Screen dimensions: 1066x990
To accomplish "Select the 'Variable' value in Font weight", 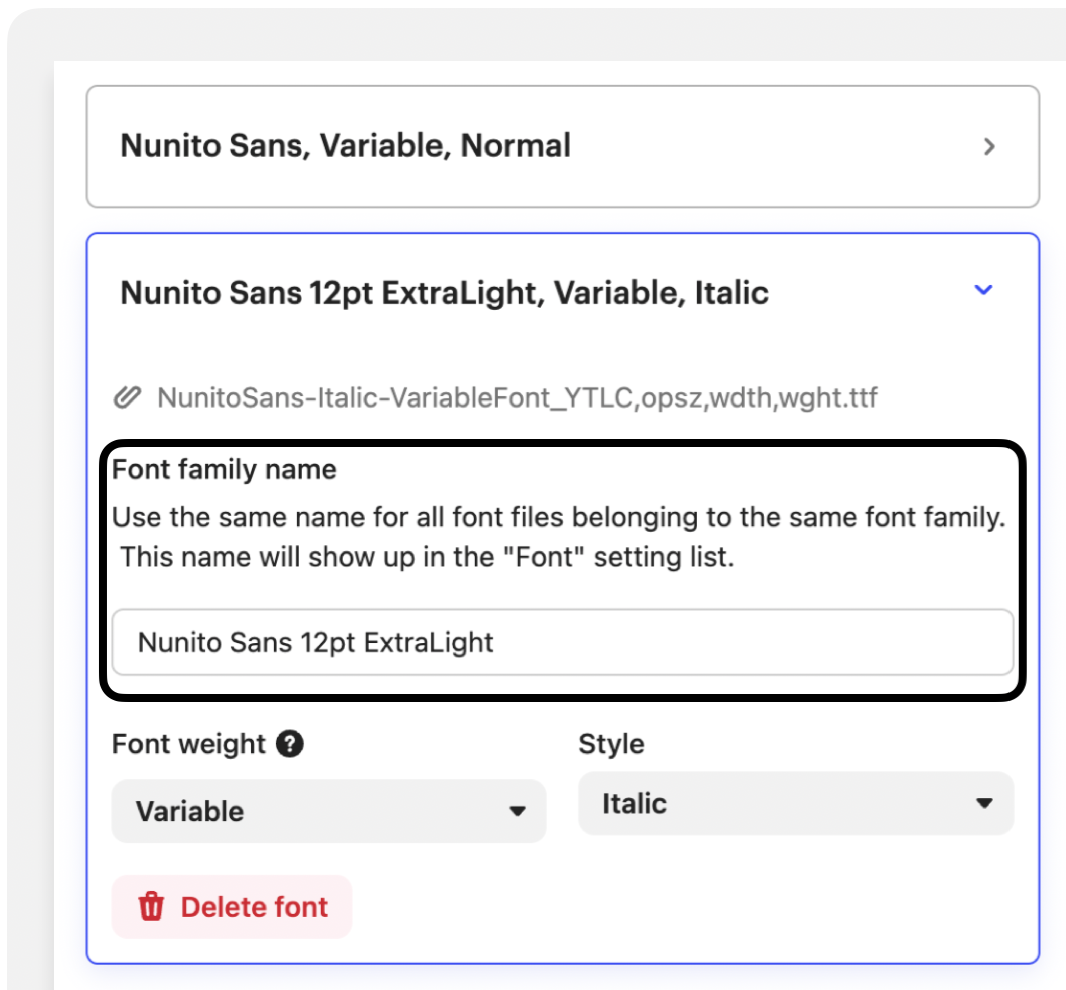I will click(190, 811).
